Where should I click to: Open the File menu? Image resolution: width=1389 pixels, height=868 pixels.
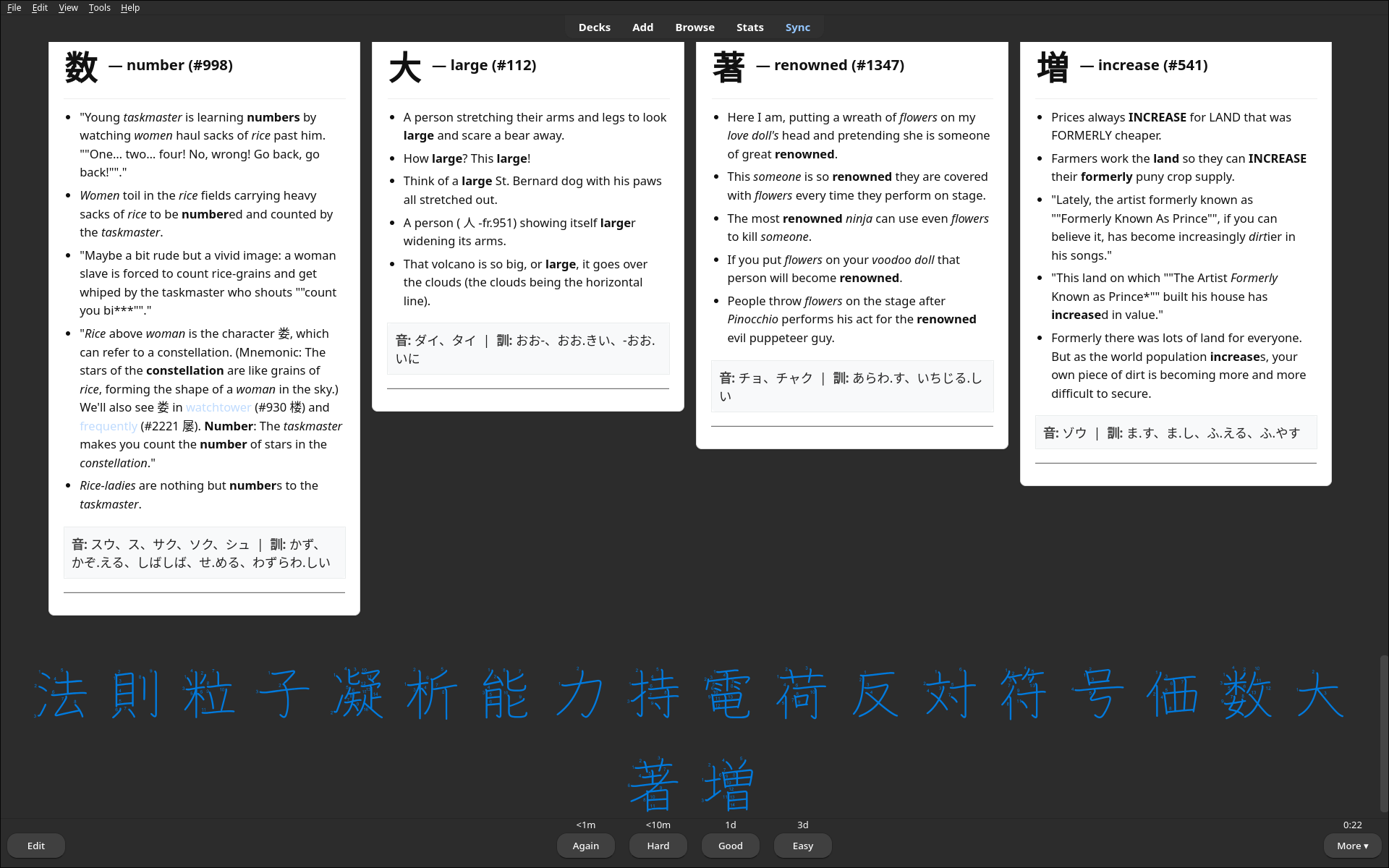14,8
